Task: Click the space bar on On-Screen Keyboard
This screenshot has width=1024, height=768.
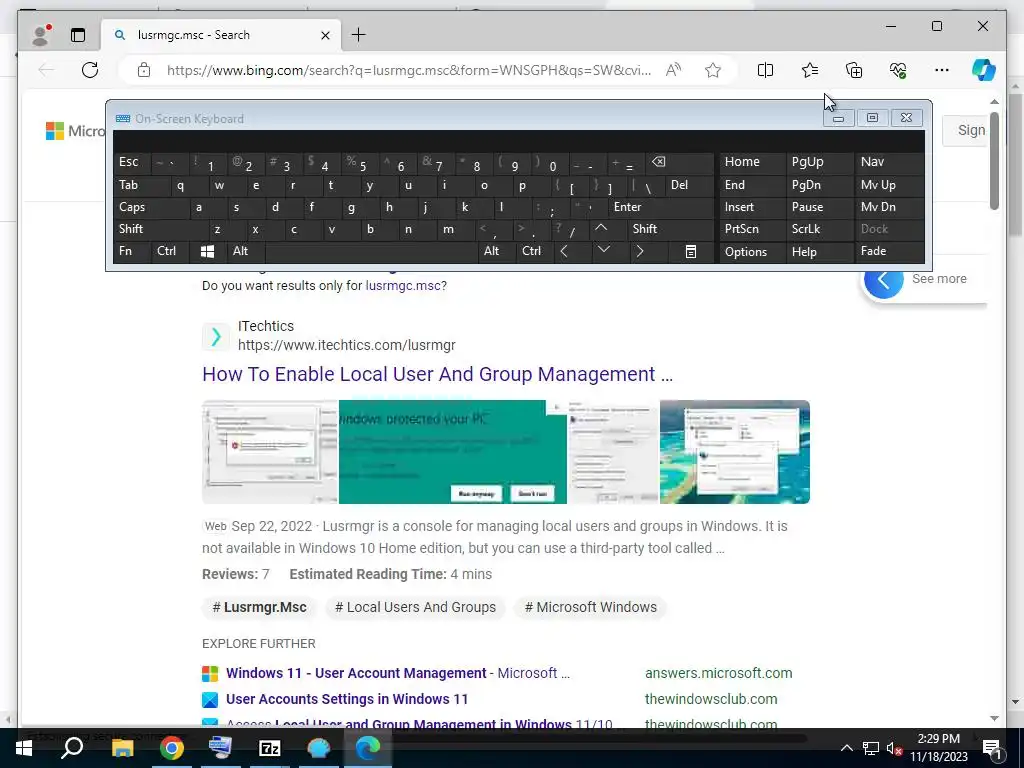Action: (371, 251)
